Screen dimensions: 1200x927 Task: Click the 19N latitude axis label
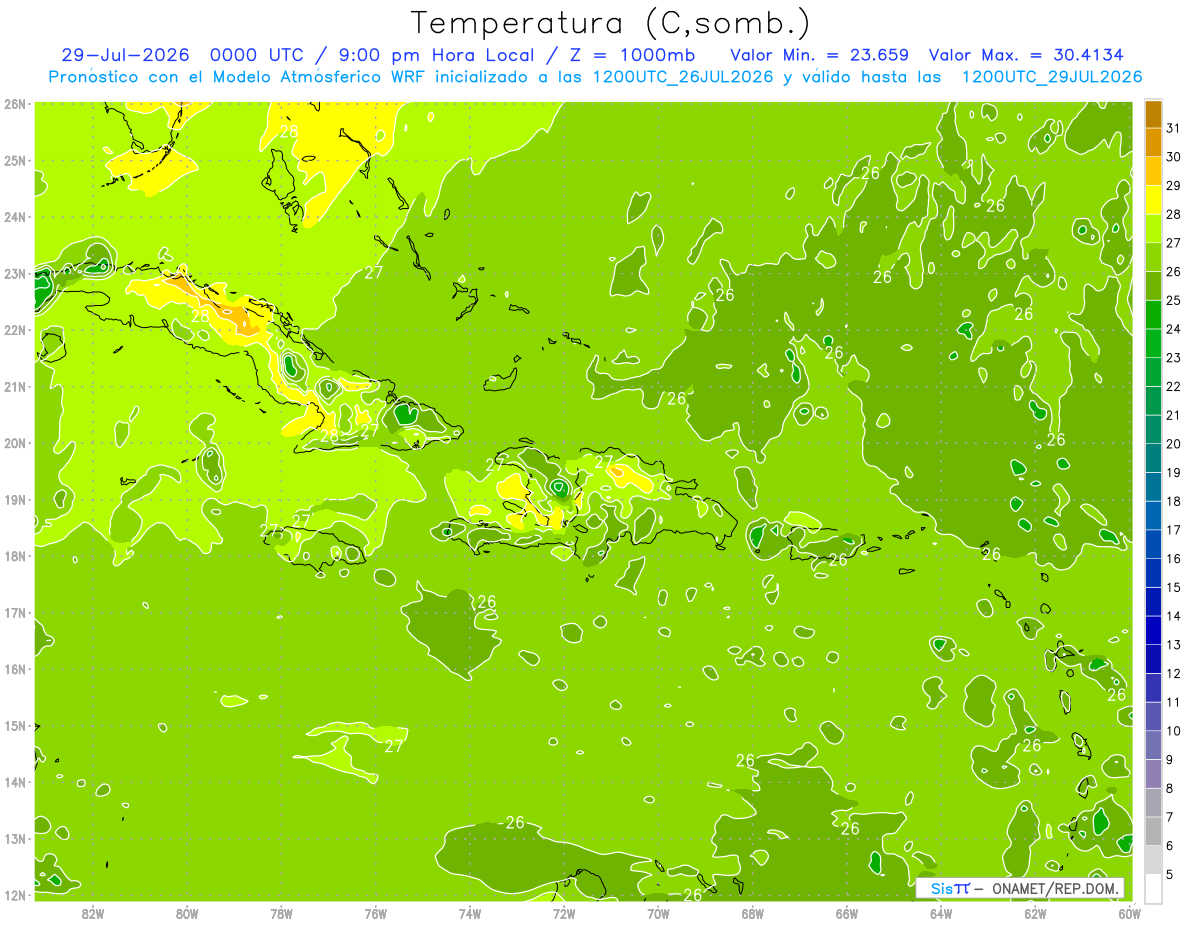point(15,499)
